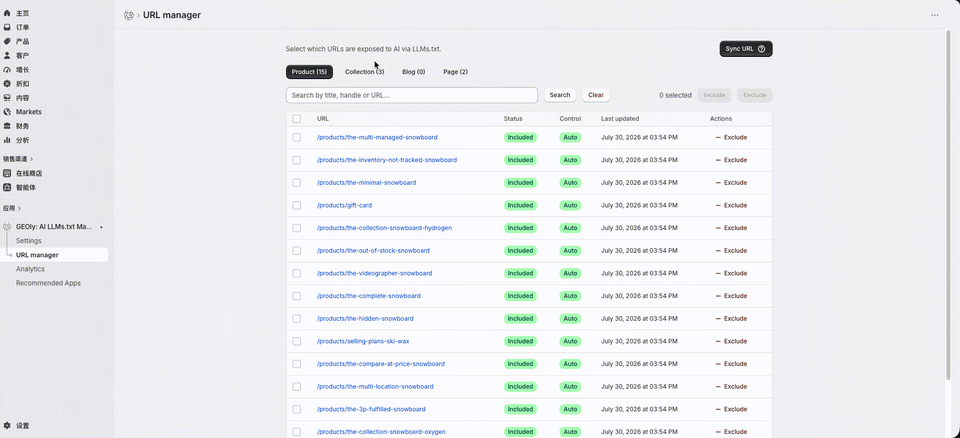
Task: Focus the search by title, handle or URL field
Action: coord(411,95)
